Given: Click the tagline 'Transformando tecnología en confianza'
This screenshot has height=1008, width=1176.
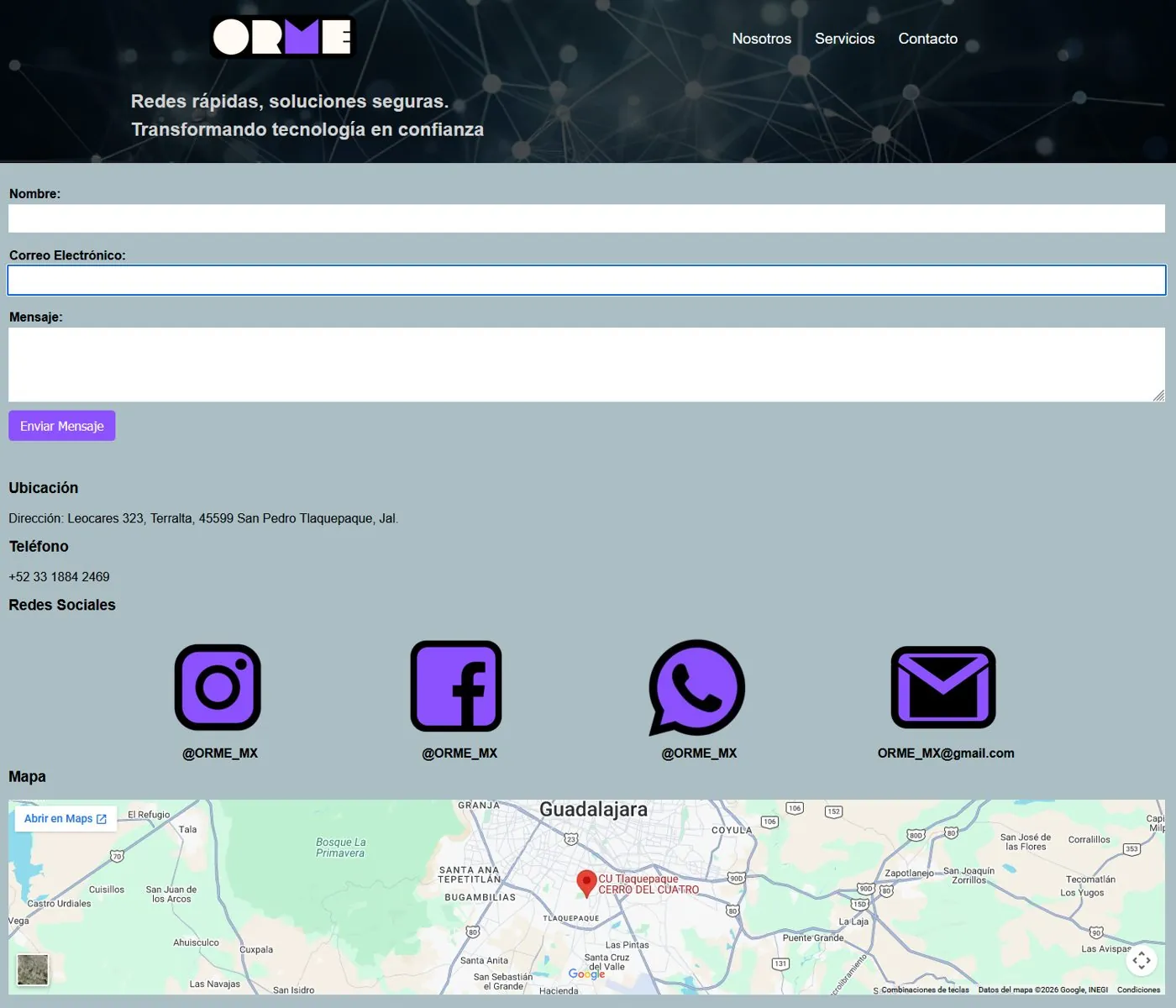Looking at the screenshot, I should coord(307,129).
